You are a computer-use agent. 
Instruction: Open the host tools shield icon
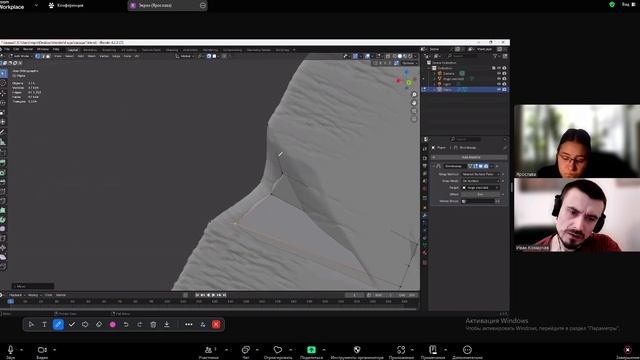pos(357,350)
